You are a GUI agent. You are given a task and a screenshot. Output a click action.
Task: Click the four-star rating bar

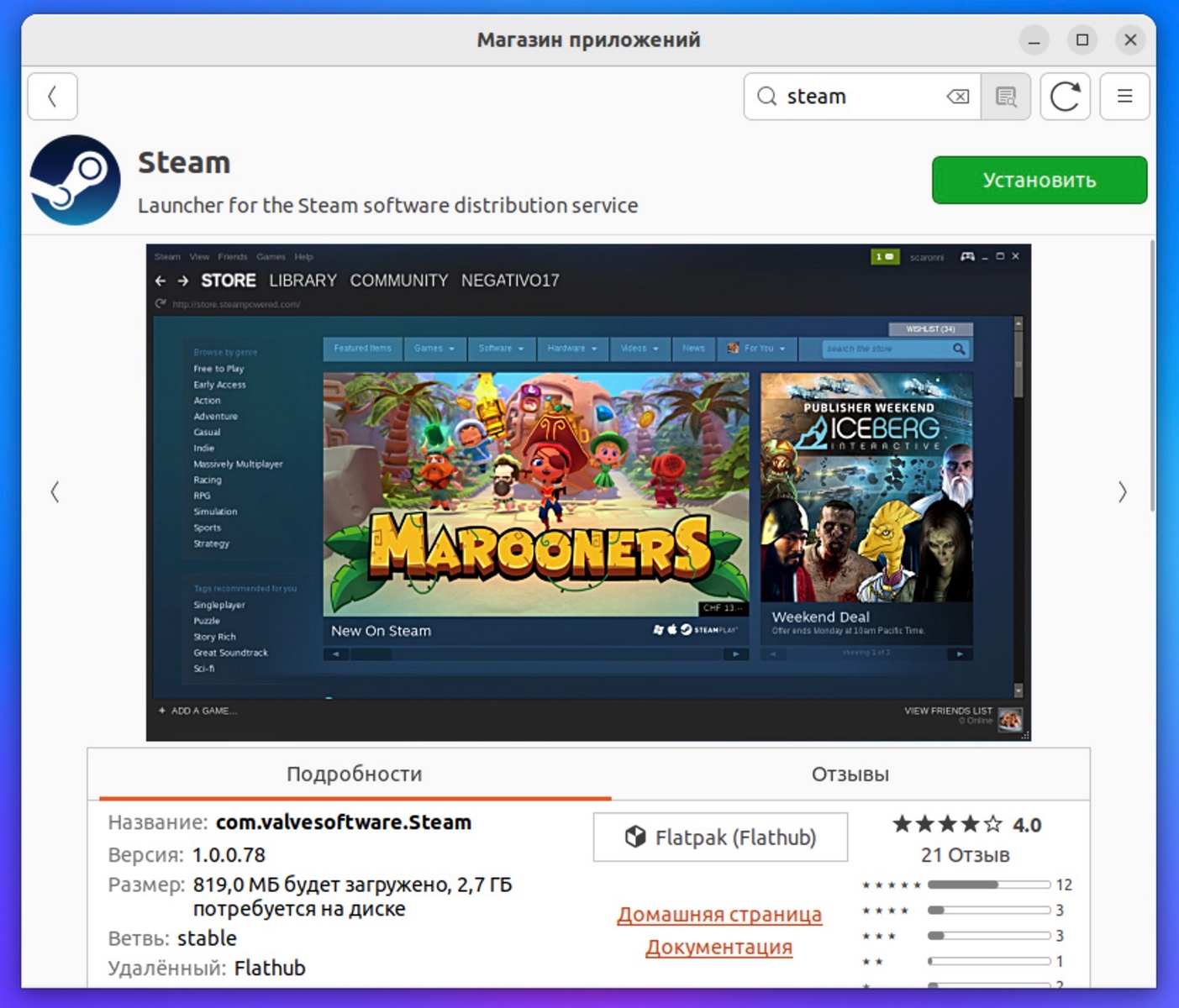coord(989,910)
